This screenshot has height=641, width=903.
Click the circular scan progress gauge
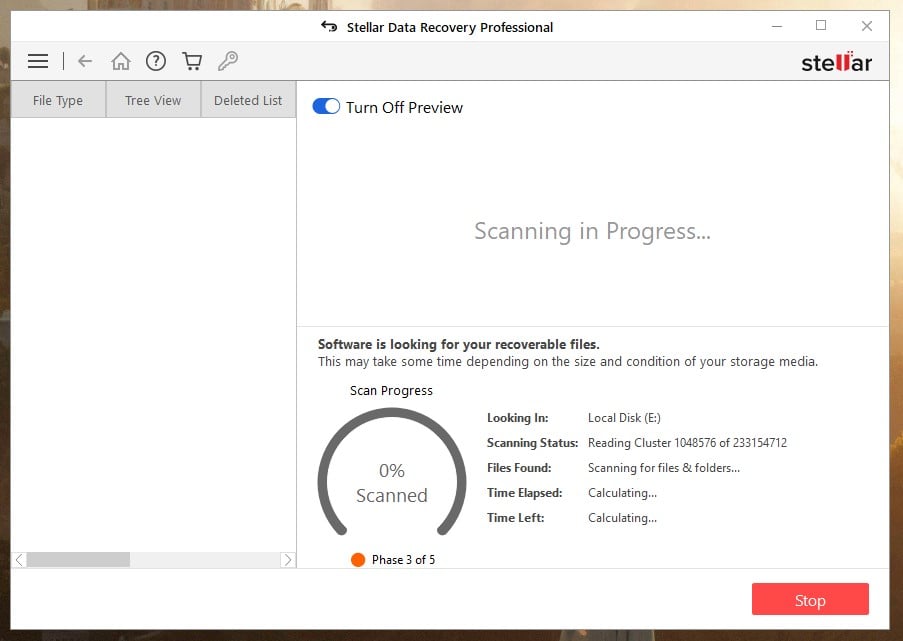(x=392, y=471)
